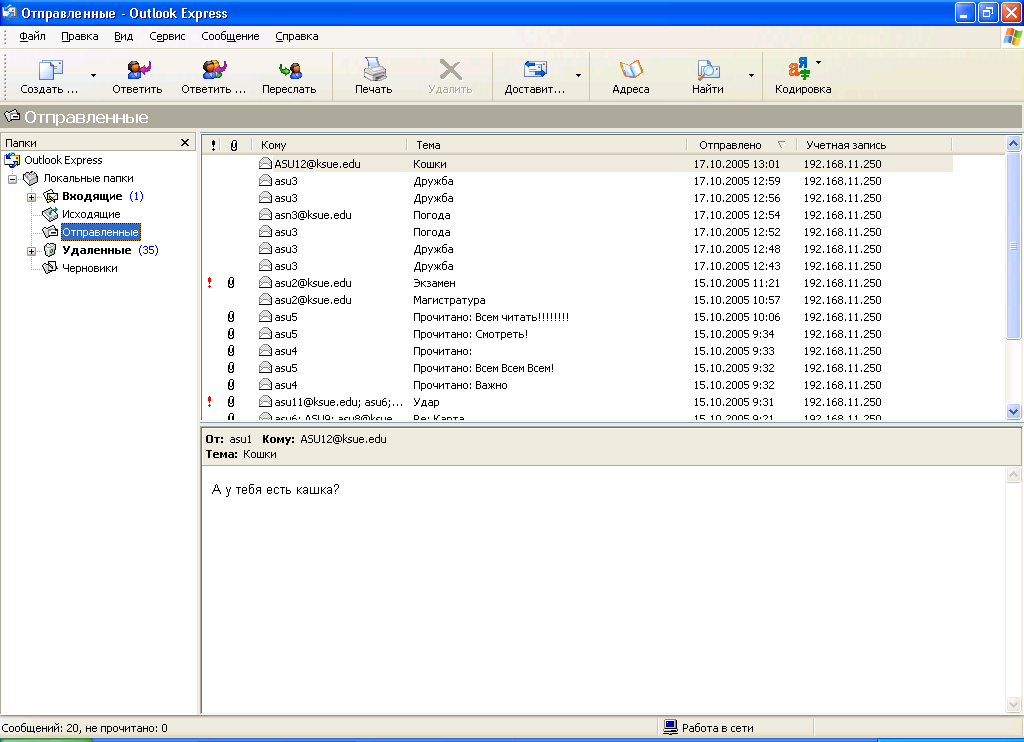The height and width of the screenshot is (742, 1024).
Task: Expand the Удаленные folder node
Action: click(31, 251)
